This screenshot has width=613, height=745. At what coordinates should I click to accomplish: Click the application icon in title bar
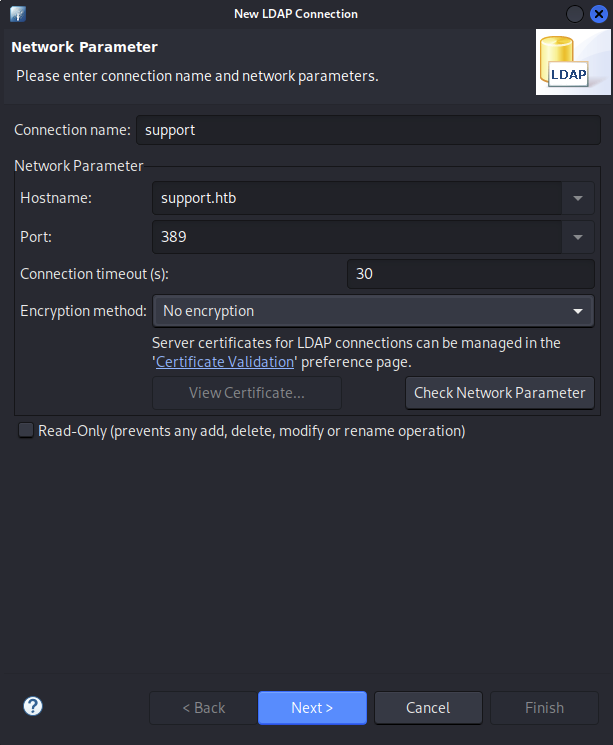[18, 14]
